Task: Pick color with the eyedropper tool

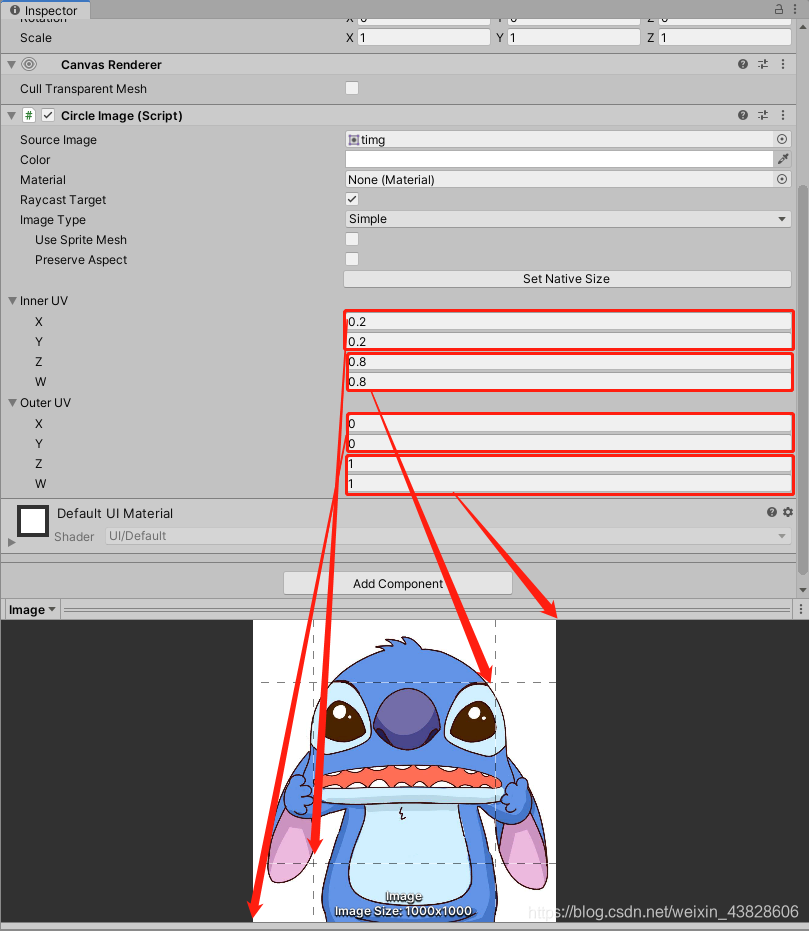Action: coord(783,159)
